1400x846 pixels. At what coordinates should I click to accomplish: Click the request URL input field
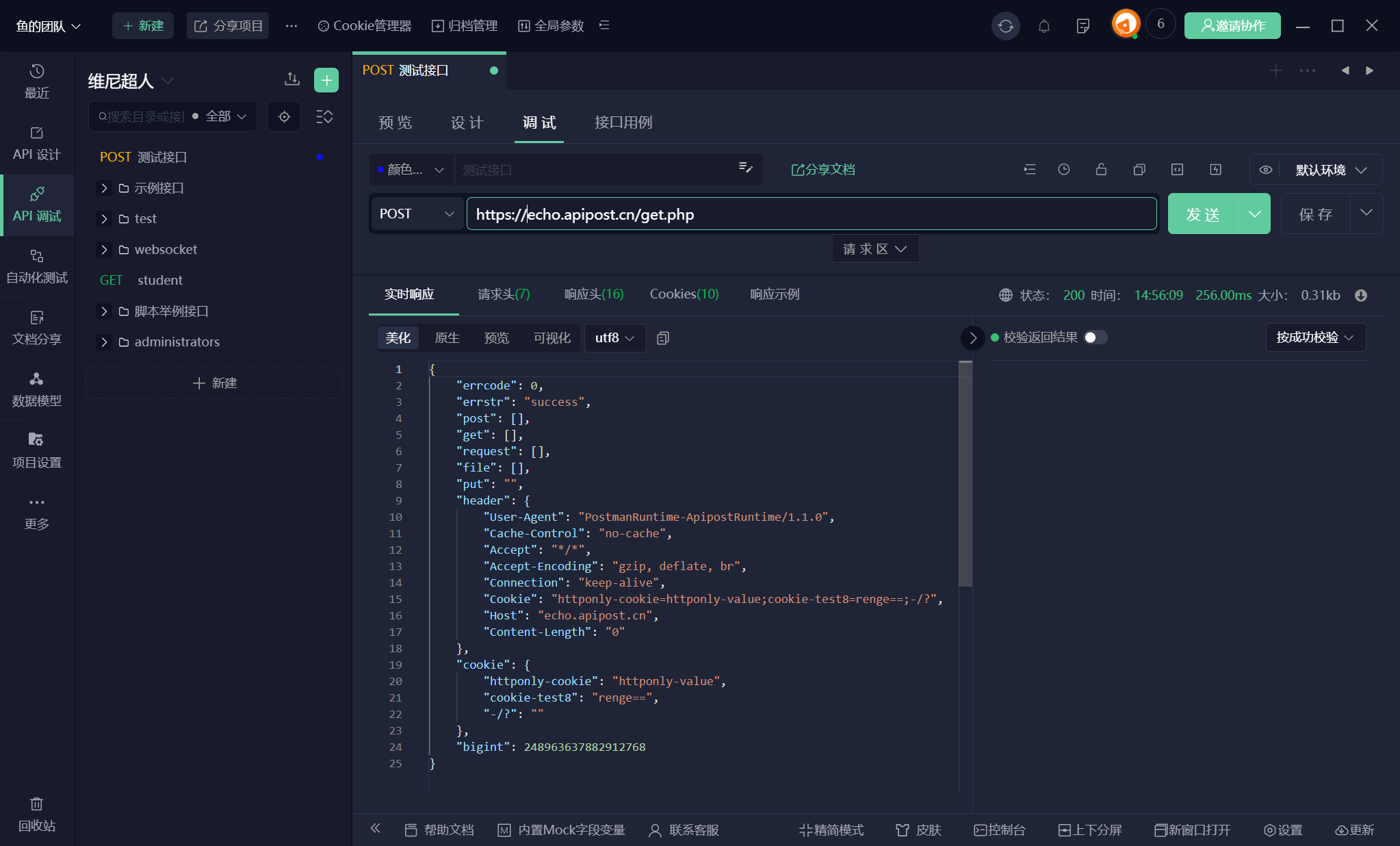(x=812, y=214)
